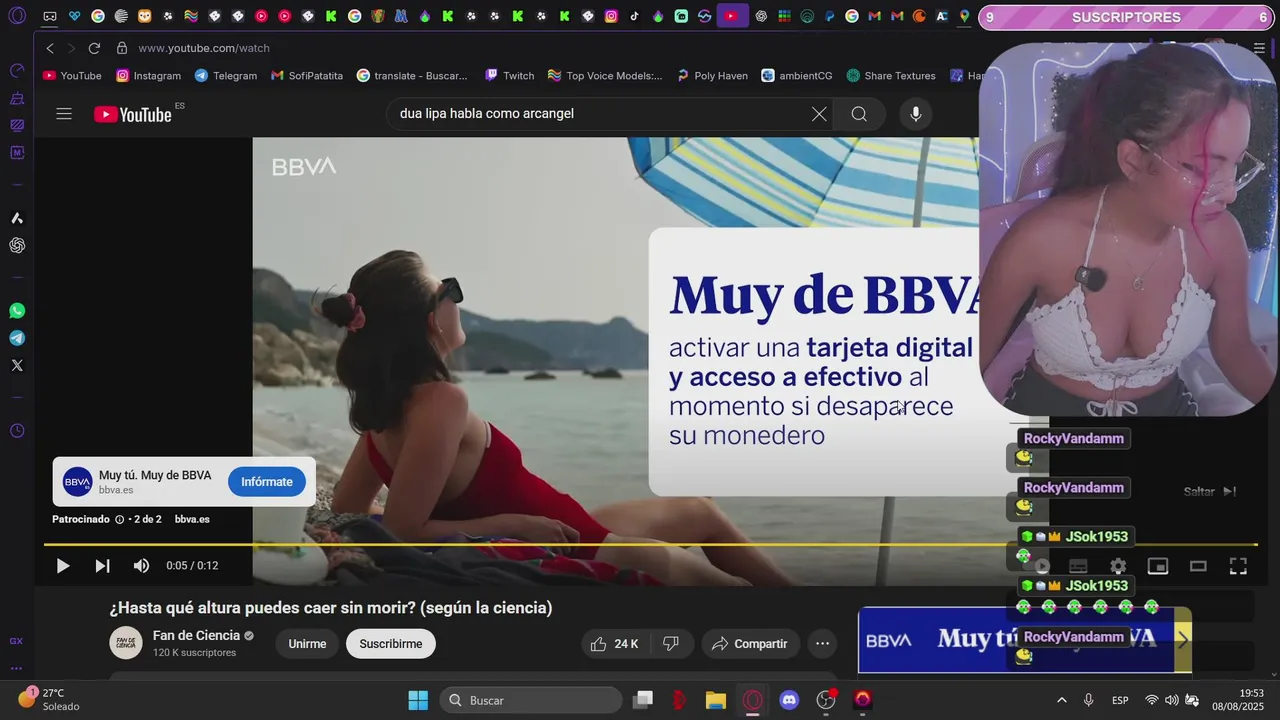The width and height of the screenshot is (1280, 720).
Task: Switch to the active YouTube tab
Action: [732, 16]
